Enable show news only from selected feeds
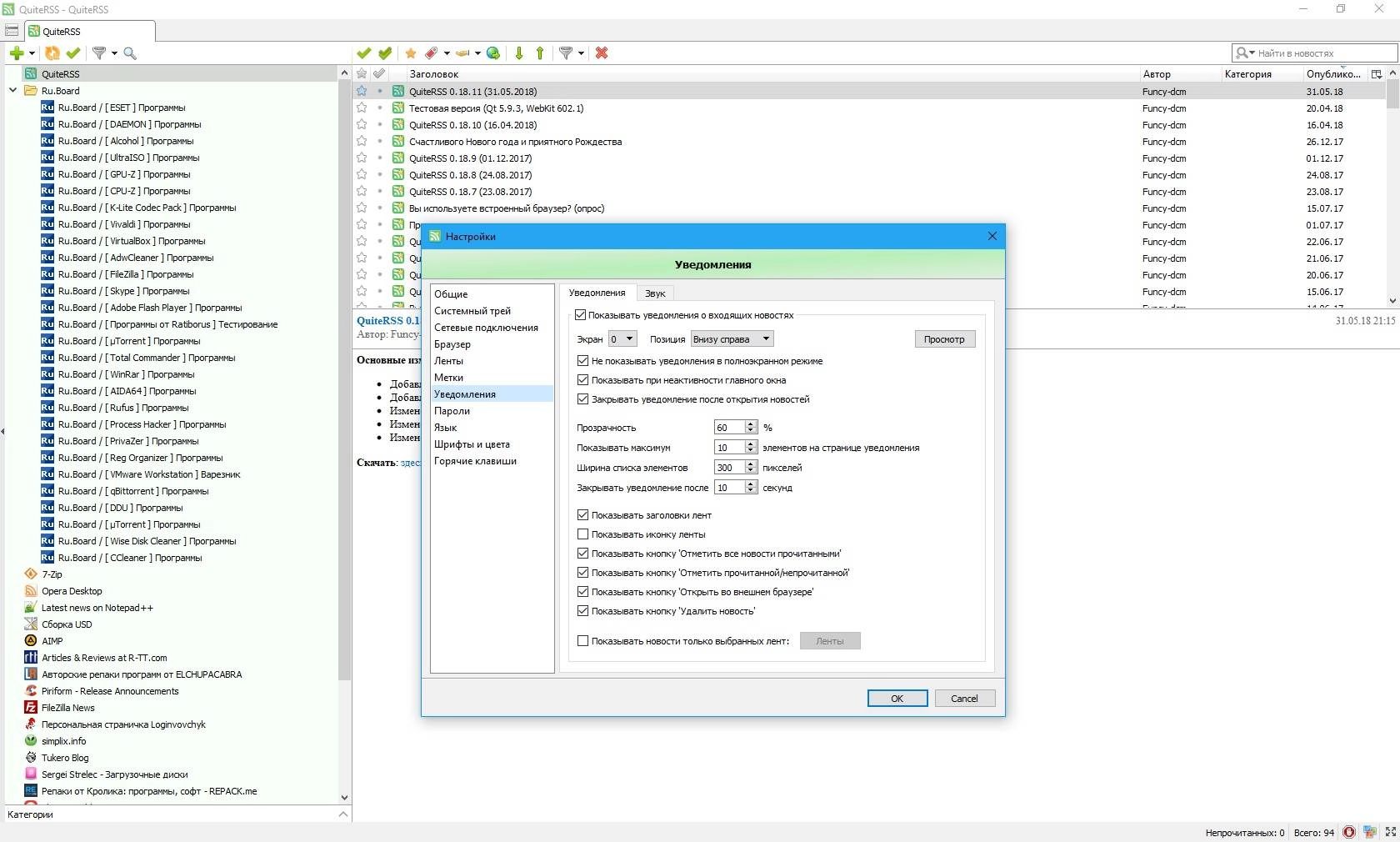The image size is (1400, 842). (582, 641)
